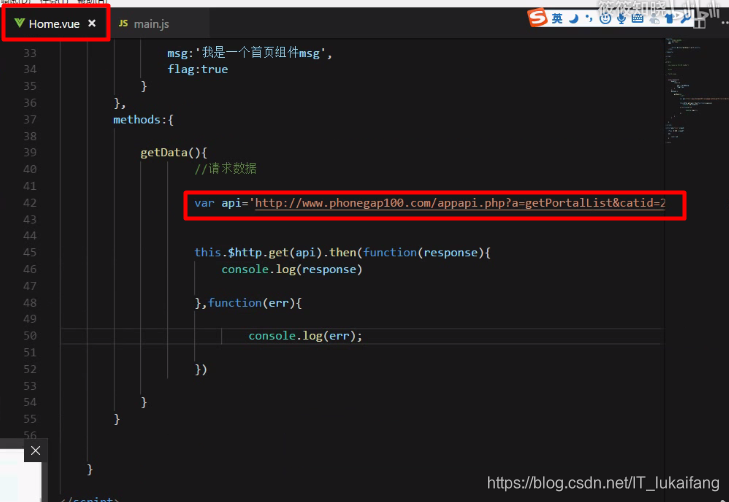Click the 'function(response)' text
Image resolution: width=729 pixels, height=502 pixels.
423,252
